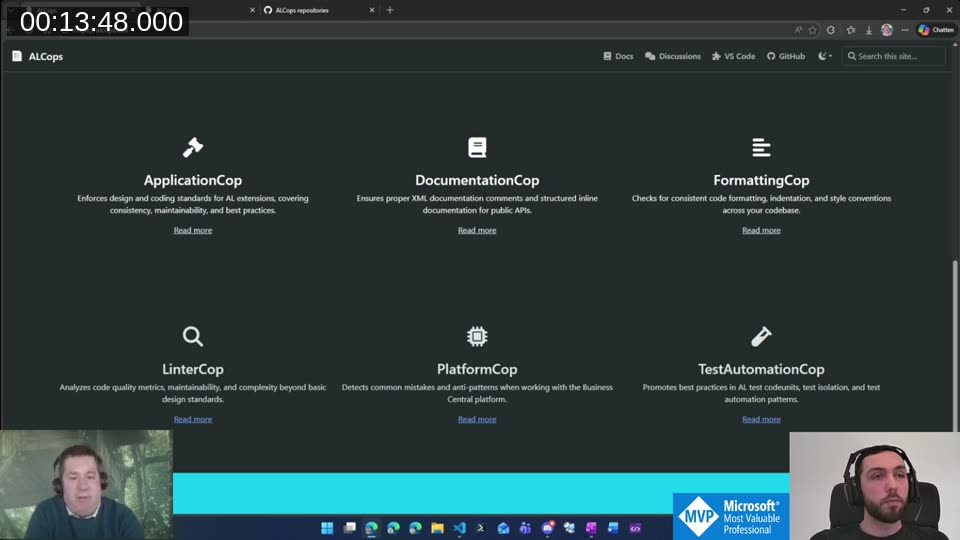Open browser settings and more menu
Viewport: 960px width, 540px height.
coord(904,30)
